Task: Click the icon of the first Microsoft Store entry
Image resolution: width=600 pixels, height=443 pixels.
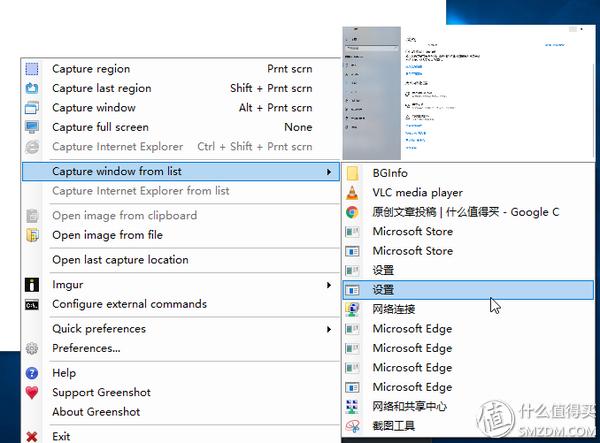Action: [352, 231]
